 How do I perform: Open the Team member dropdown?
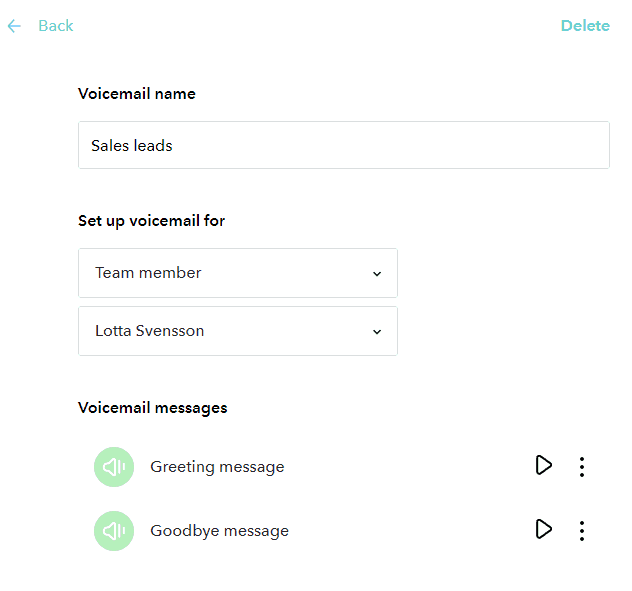click(237, 273)
